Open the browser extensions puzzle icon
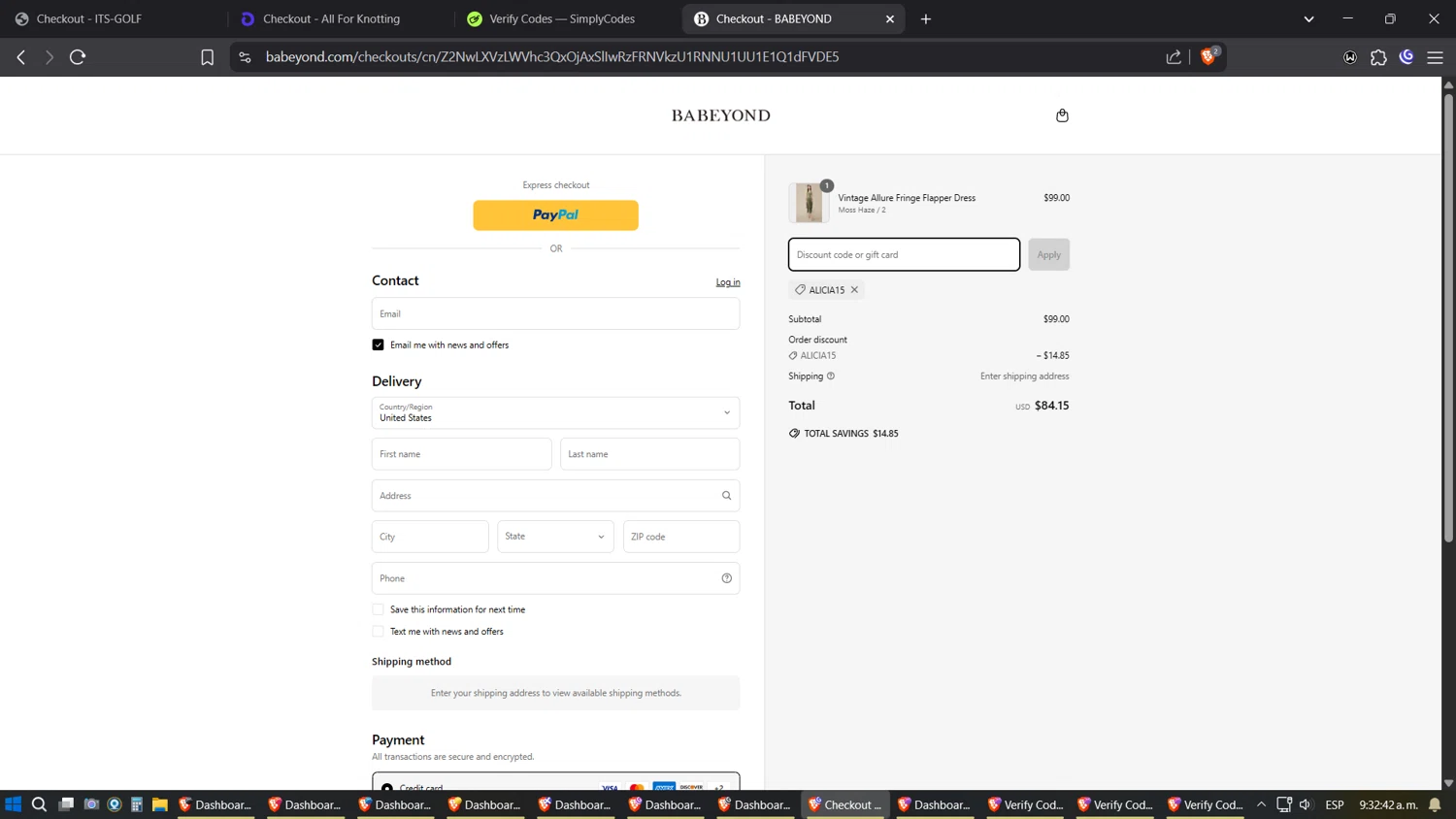 pyautogui.click(x=1378, y=57)
